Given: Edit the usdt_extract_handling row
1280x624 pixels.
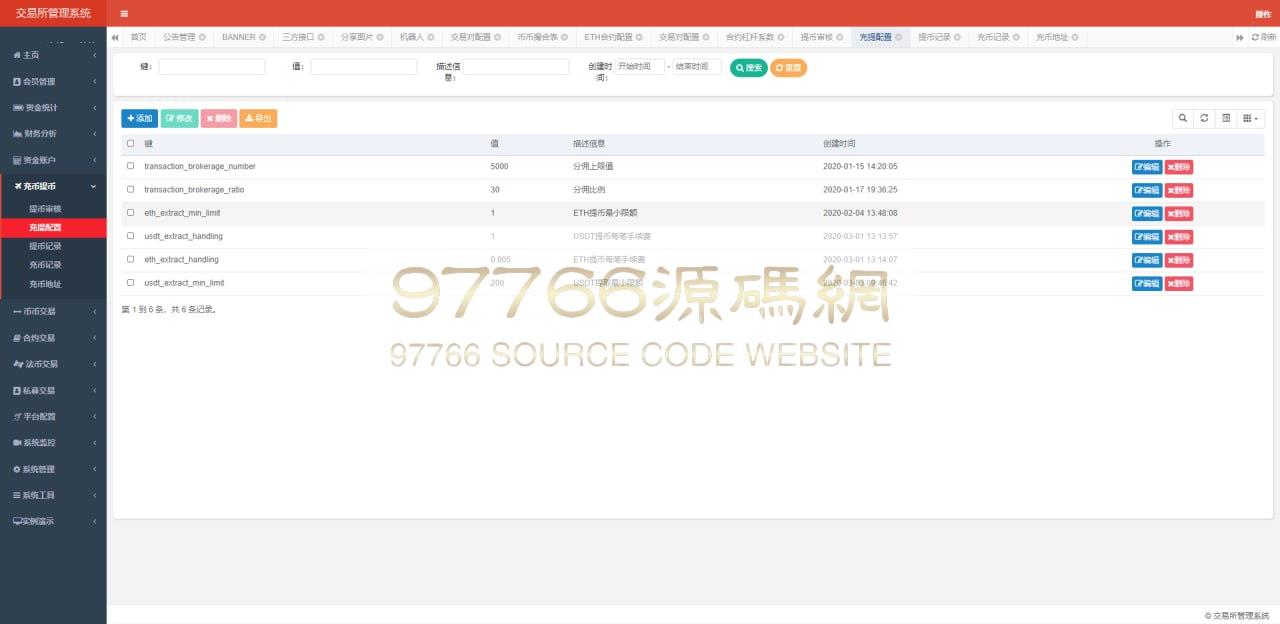Looking at the screenshot, I should [1147, 237].
